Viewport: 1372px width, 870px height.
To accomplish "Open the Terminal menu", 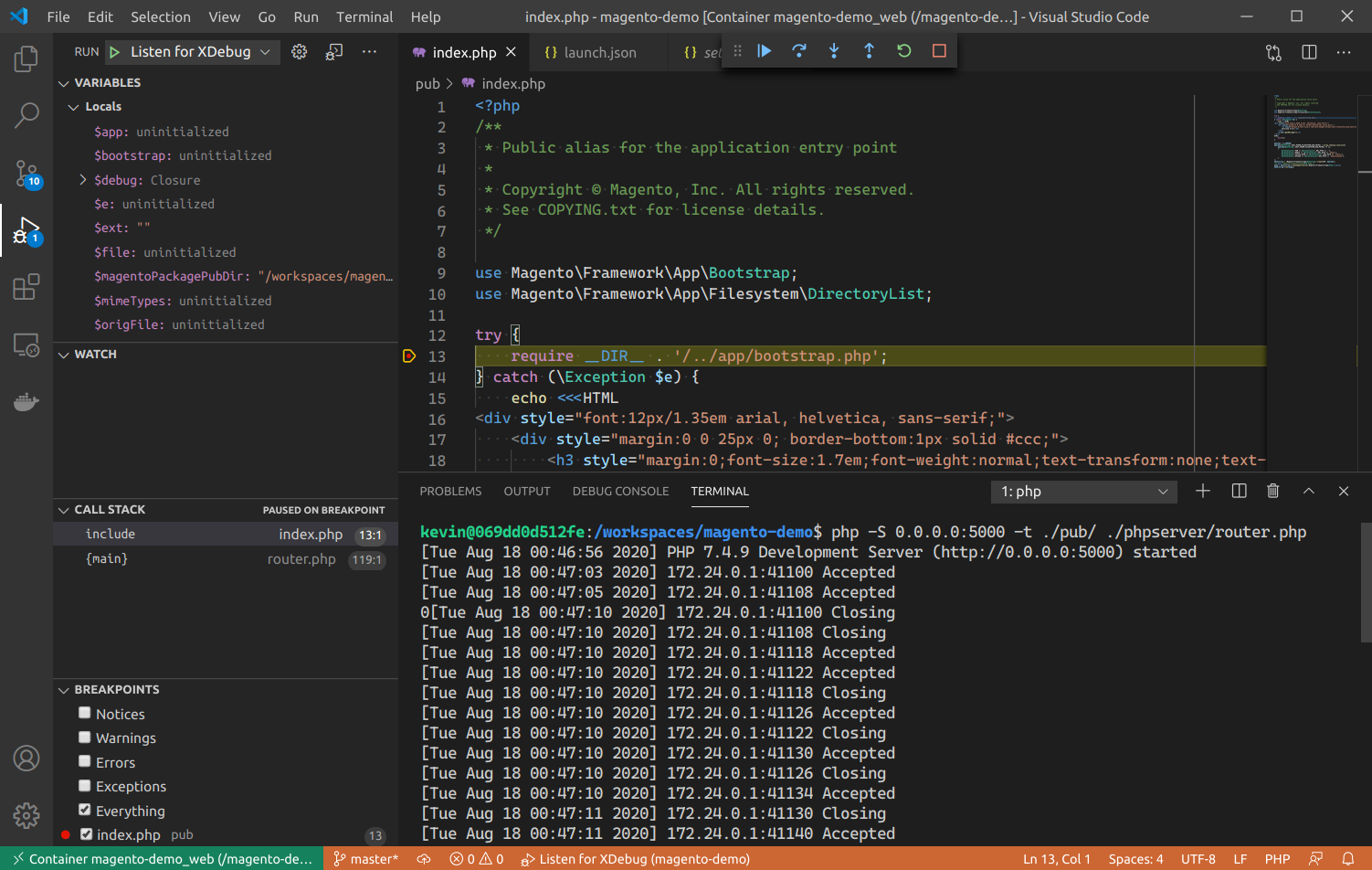I will click(364, 16).
